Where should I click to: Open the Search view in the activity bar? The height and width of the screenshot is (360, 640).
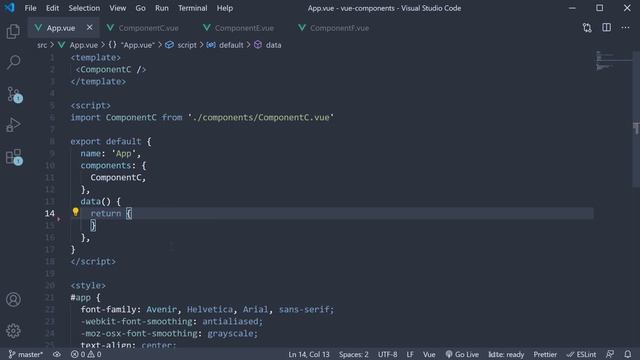(13, 62)
